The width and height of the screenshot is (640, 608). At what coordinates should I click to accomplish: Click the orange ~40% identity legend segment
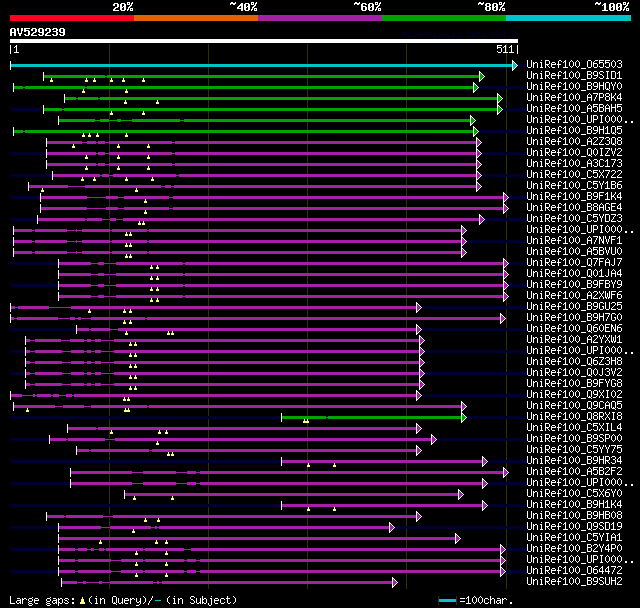coord(196,18)
